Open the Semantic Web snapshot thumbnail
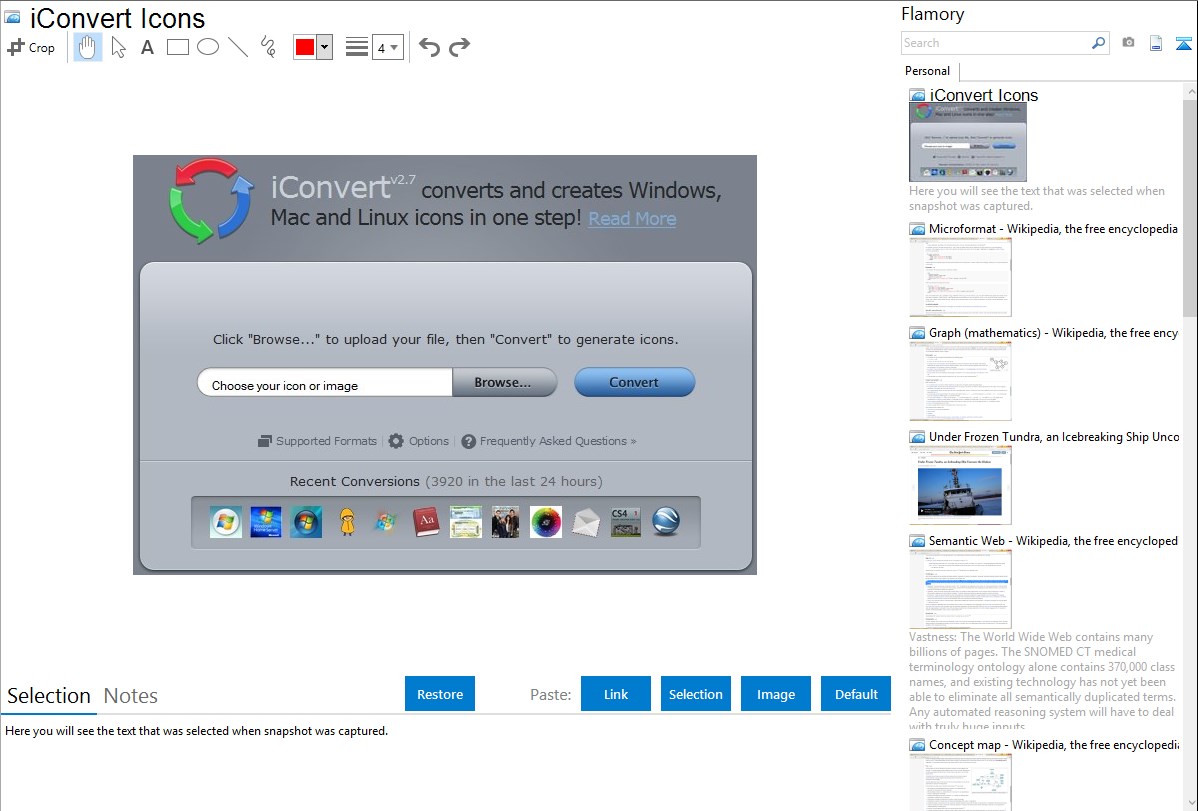The image size is (1198, 811). [960, 589]
